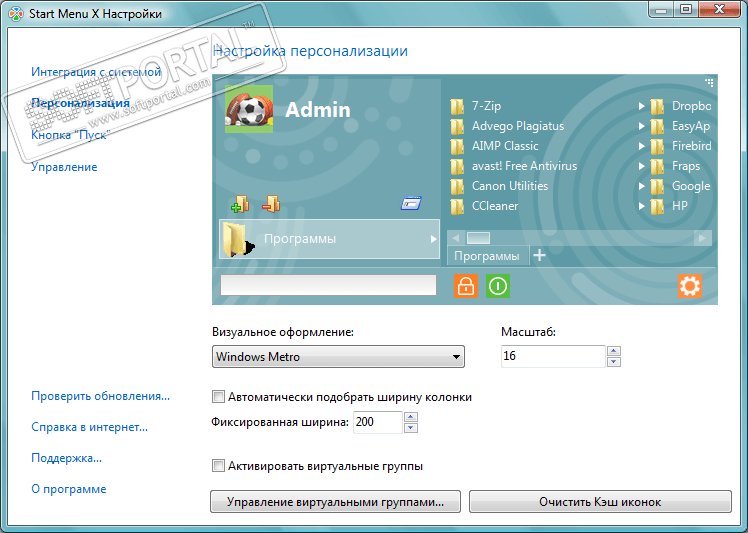
Task: Click the Advego Plagiatus folder icon
Action: click(x=457, y=126)
